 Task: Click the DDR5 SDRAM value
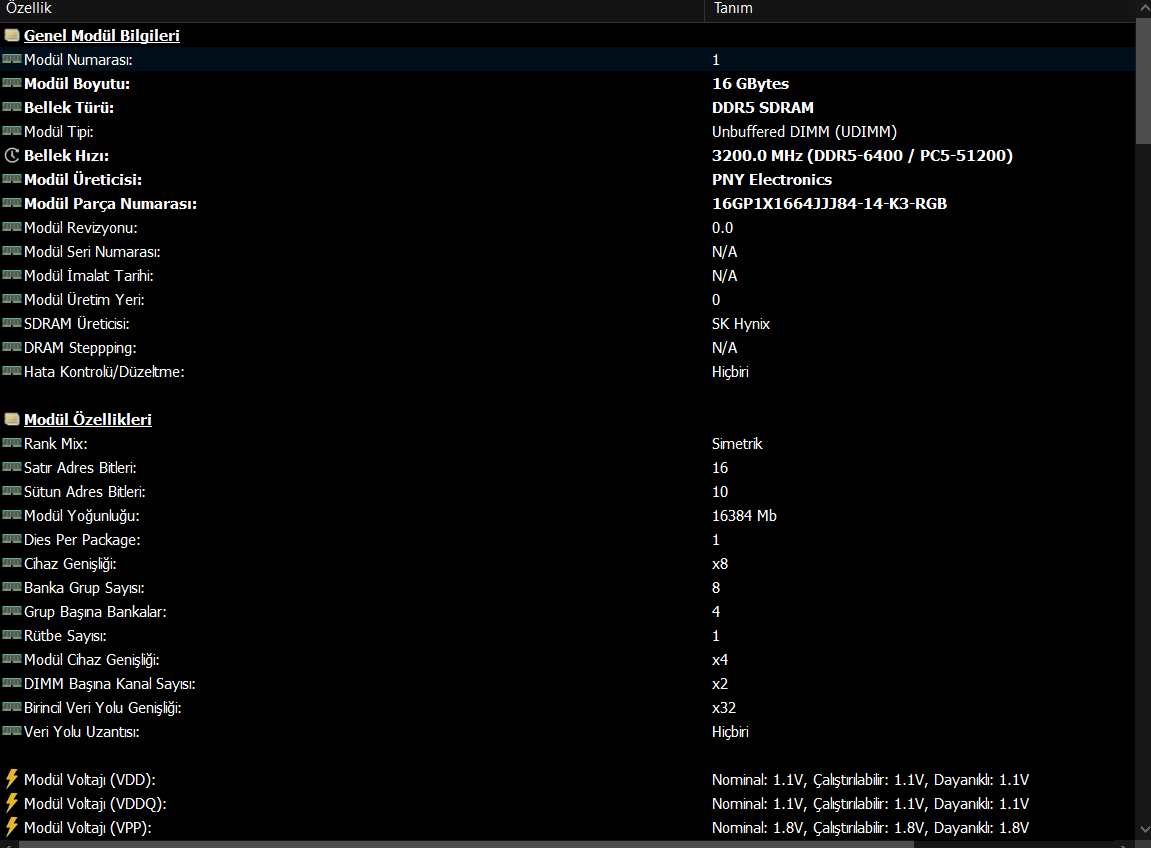pos(763,108)
